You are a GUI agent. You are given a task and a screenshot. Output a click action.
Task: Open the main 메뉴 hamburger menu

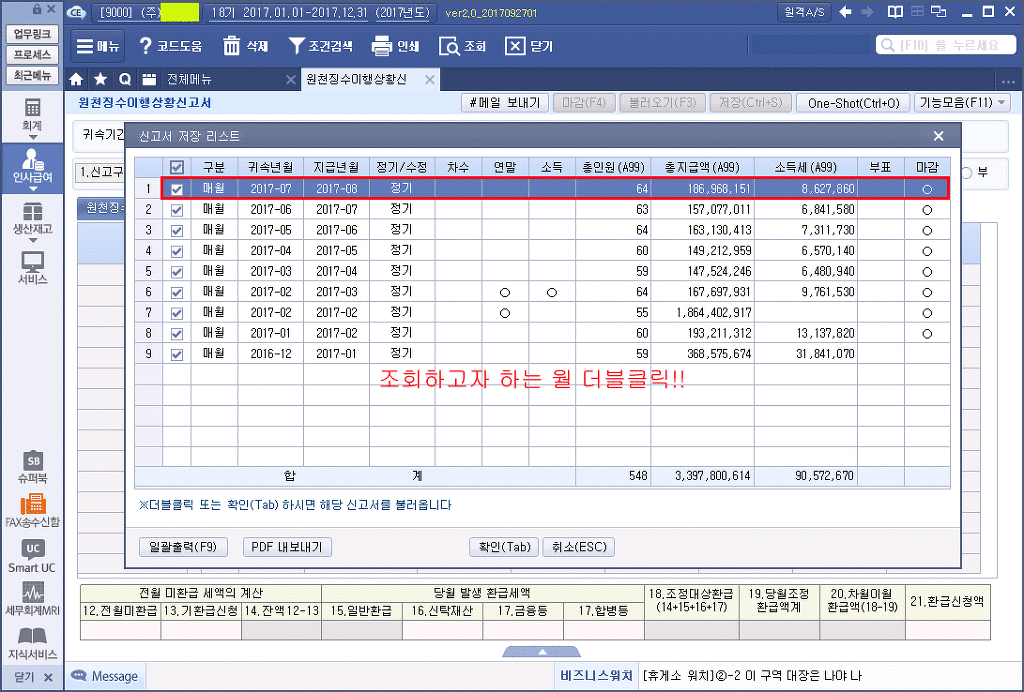coord(98,46)
